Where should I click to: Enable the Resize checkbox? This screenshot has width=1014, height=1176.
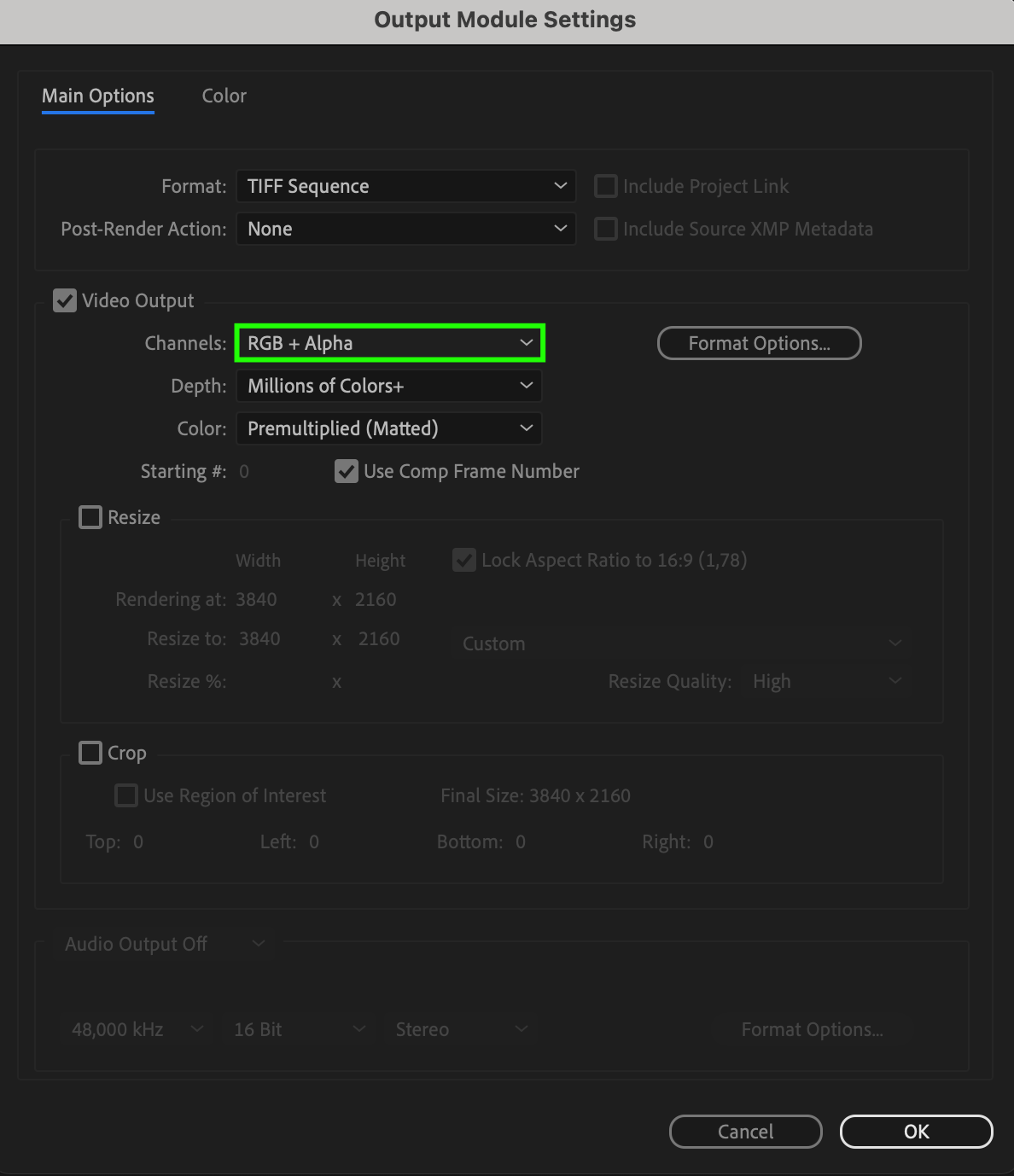click(90, 517)
